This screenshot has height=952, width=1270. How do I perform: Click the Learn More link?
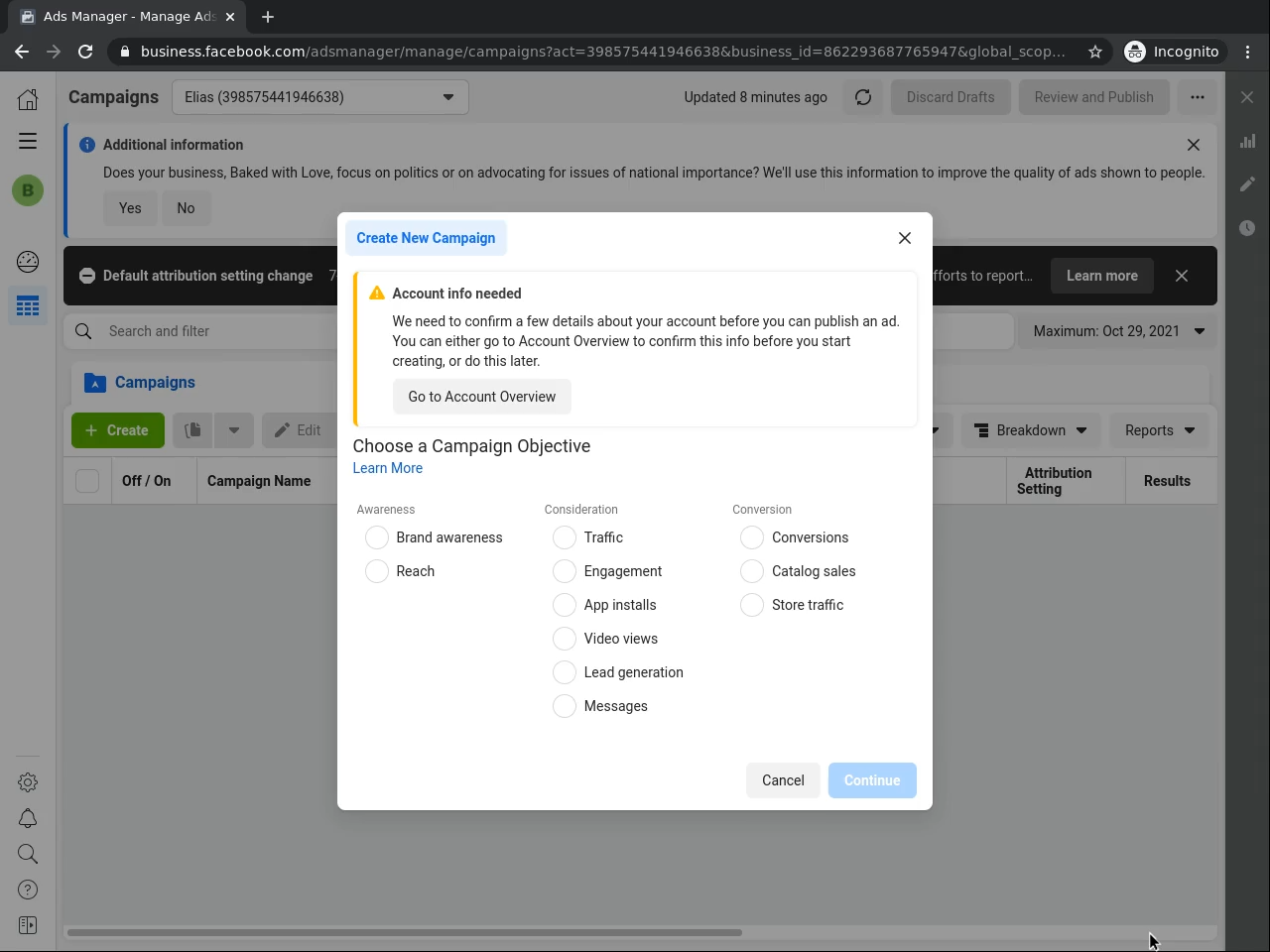[x=388, y=468]
